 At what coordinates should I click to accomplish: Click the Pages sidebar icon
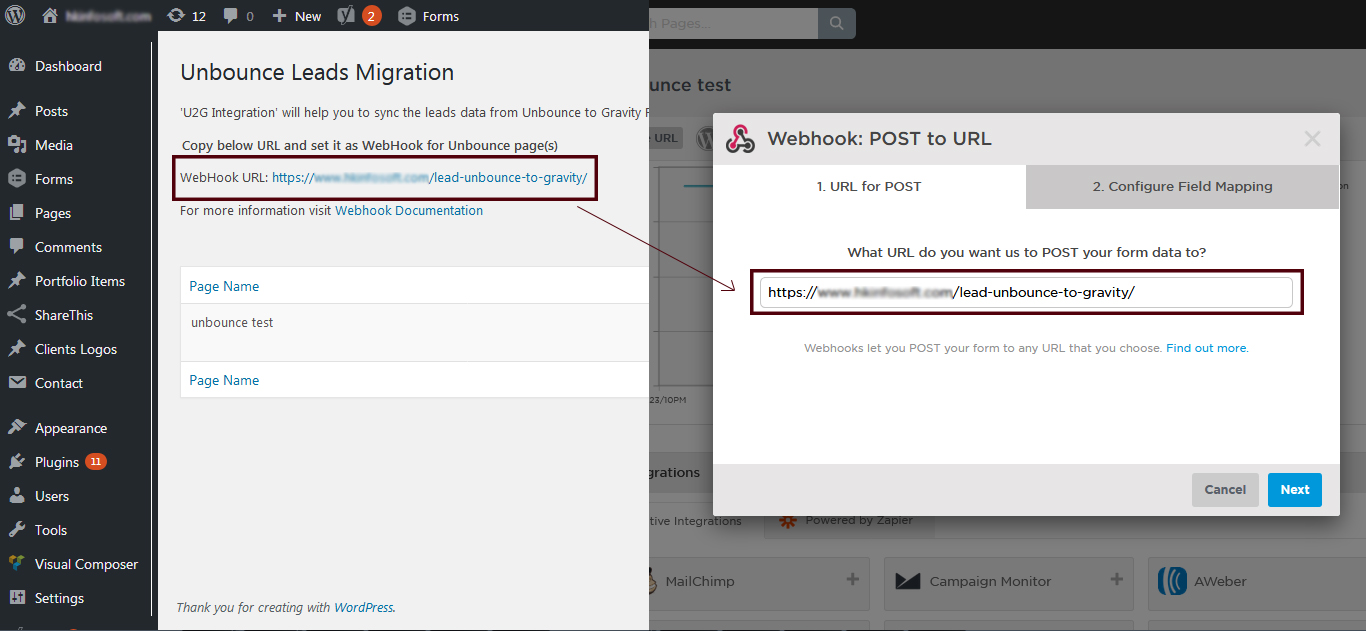17,213
